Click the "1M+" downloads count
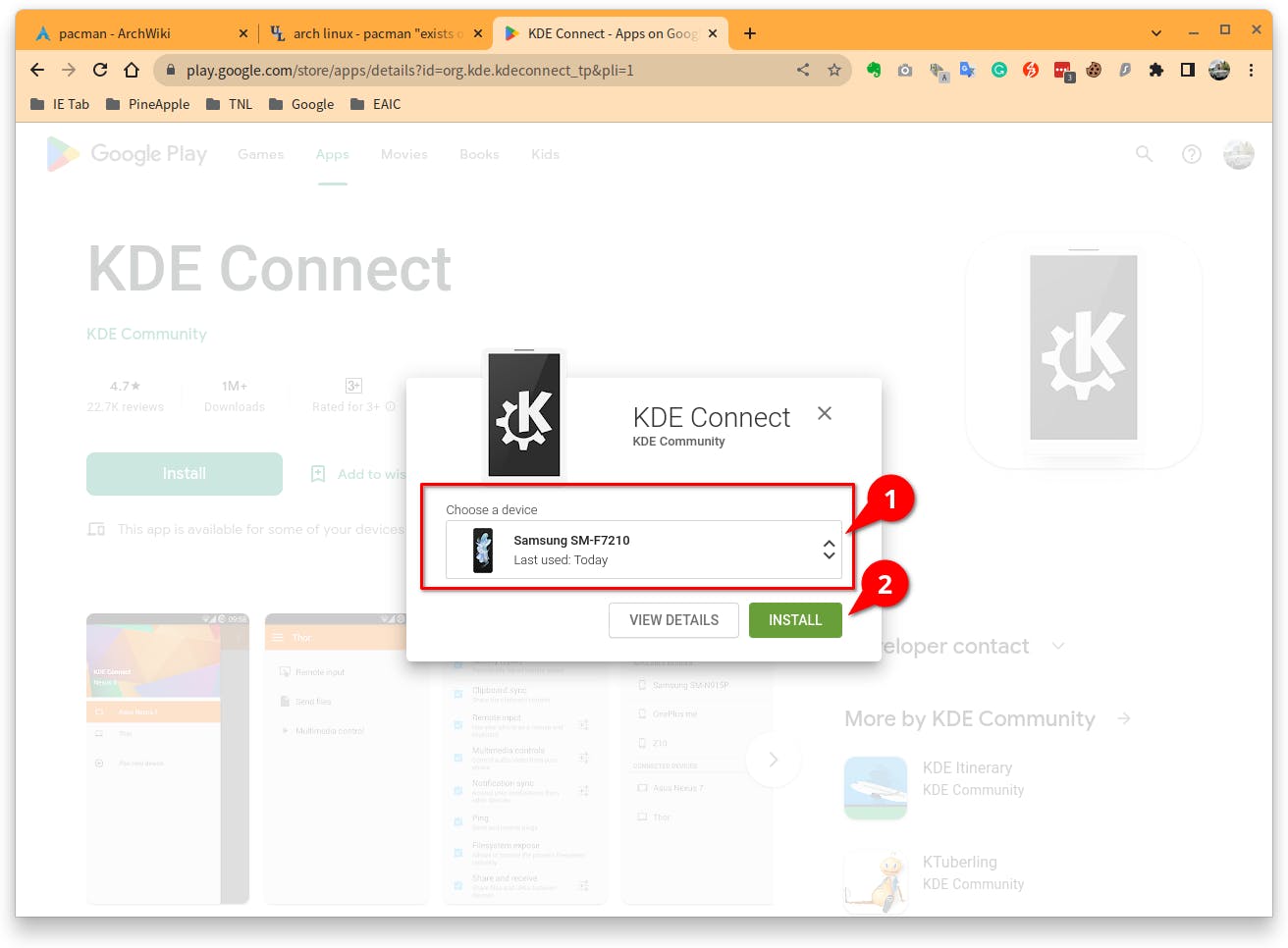 [x=235, y=386]
